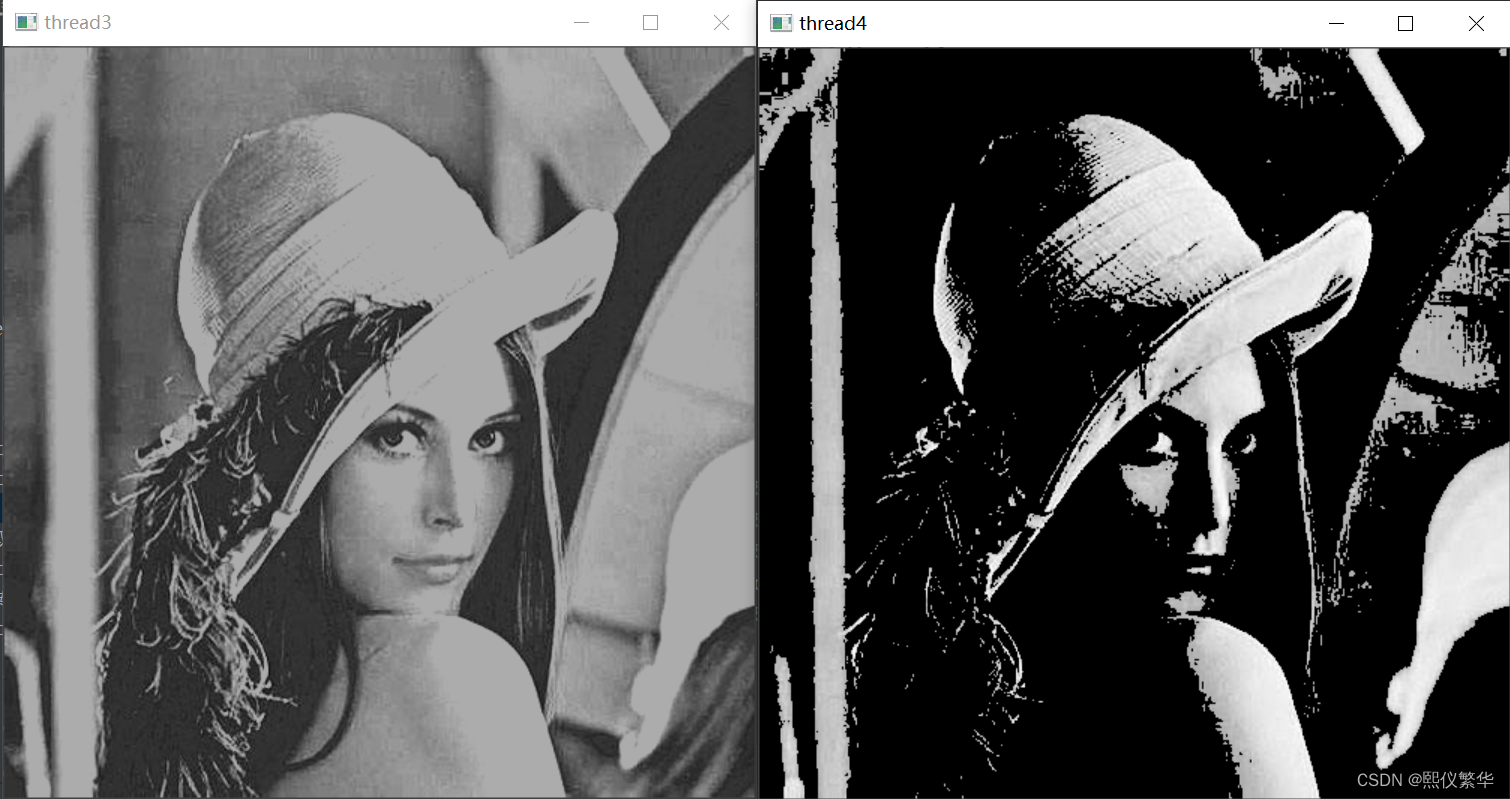1510x799 pixels.
Task: Minimize the thread4 window
Action: 1336,23
